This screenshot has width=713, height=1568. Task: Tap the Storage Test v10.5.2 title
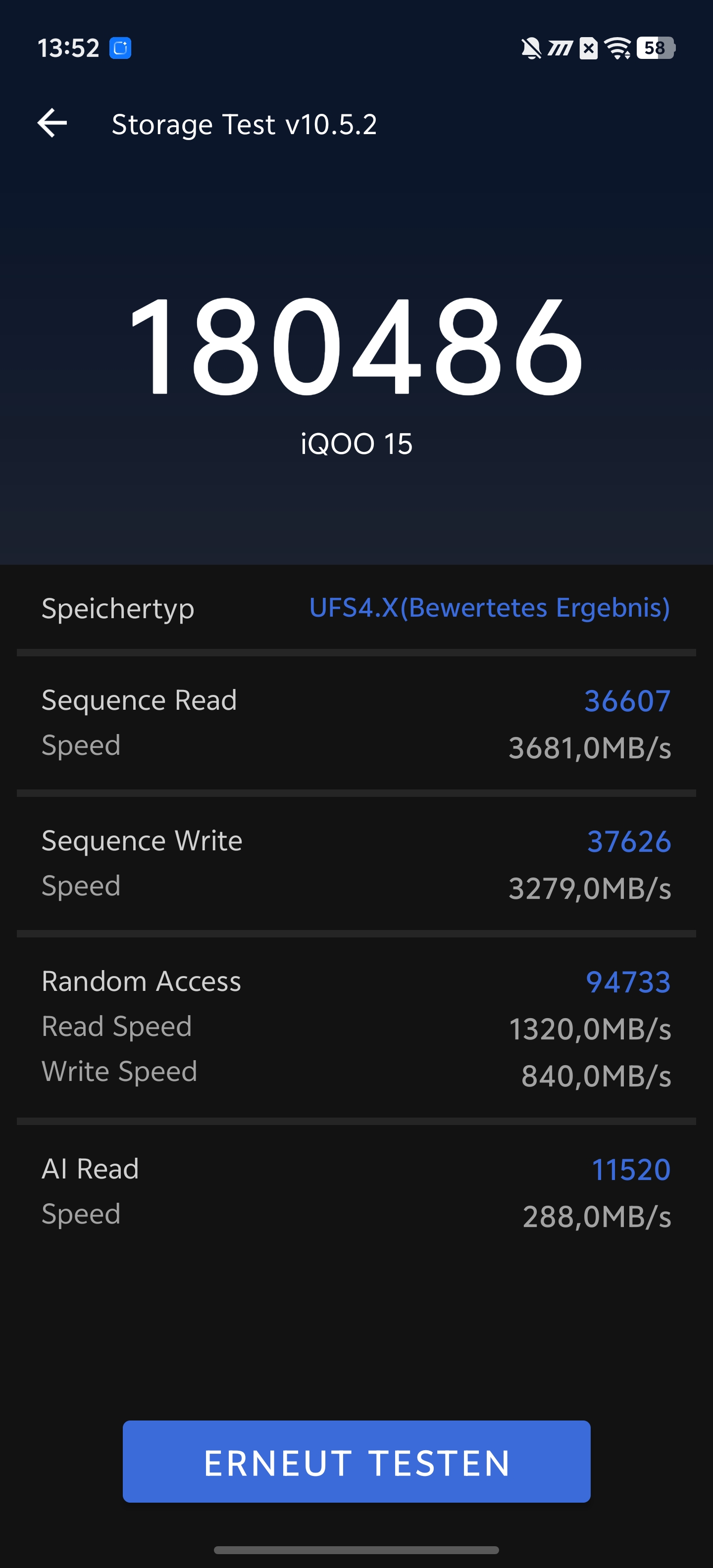244,125
